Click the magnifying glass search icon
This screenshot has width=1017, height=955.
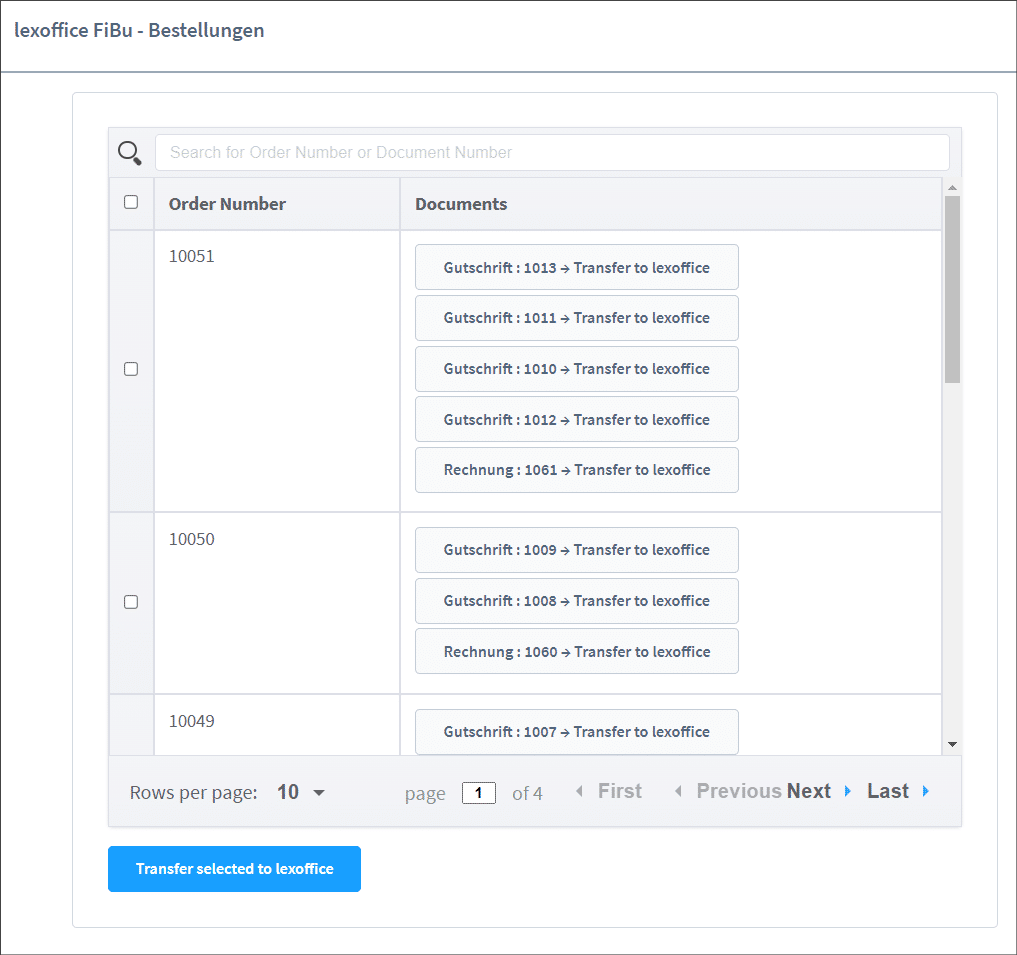point(130,153)
